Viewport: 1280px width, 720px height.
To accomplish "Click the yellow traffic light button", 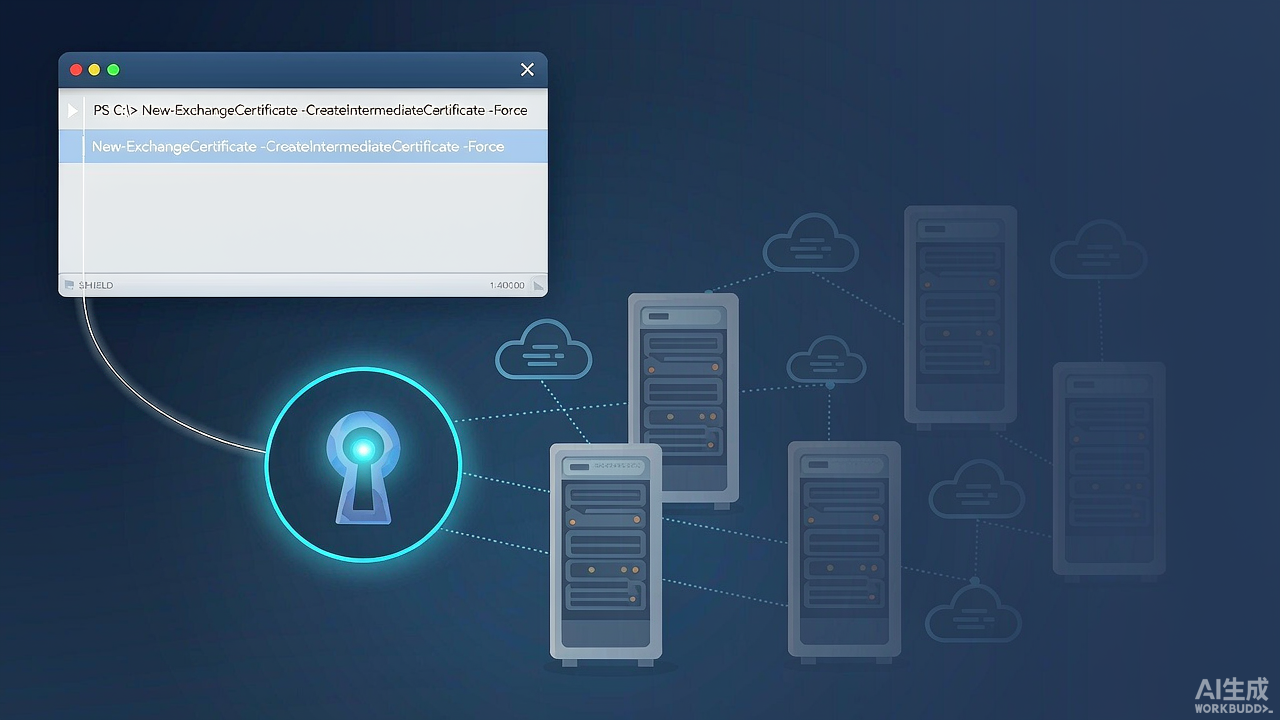I will pos(94,70).
